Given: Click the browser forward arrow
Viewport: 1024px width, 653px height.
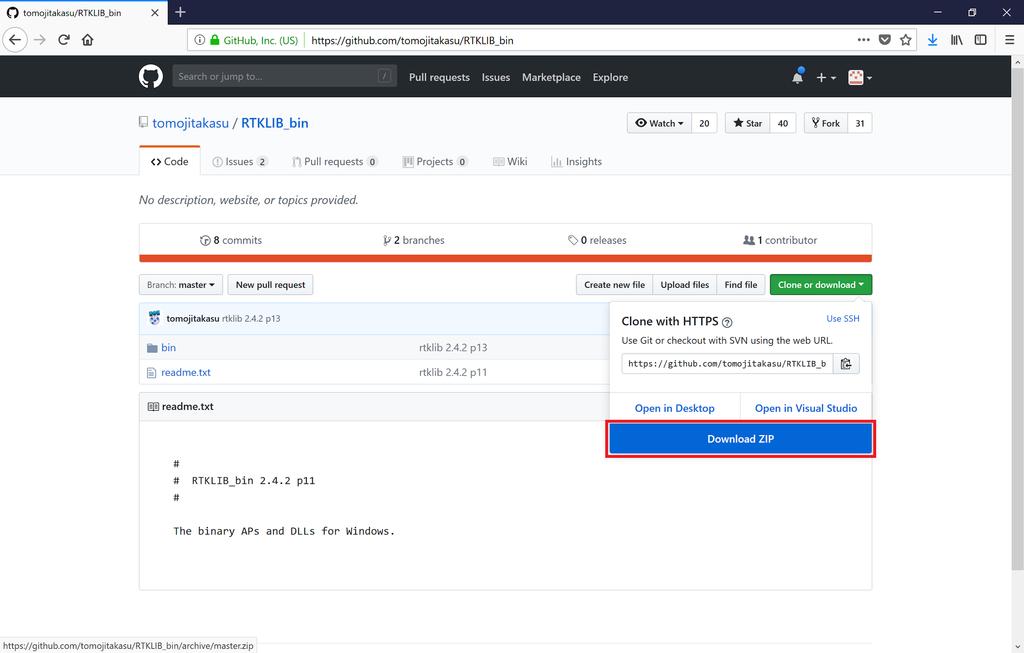Looking at the screenshot, I should point(40,40).
